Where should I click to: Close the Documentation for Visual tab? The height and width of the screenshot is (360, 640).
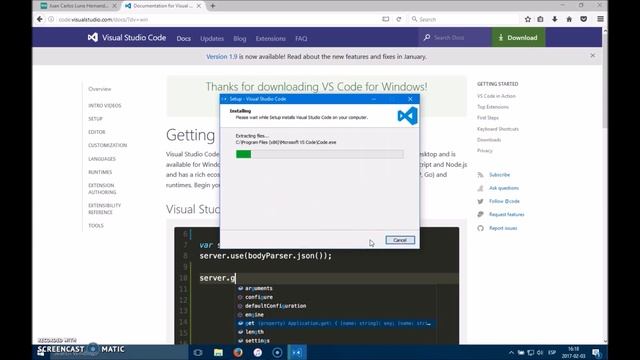199,6
